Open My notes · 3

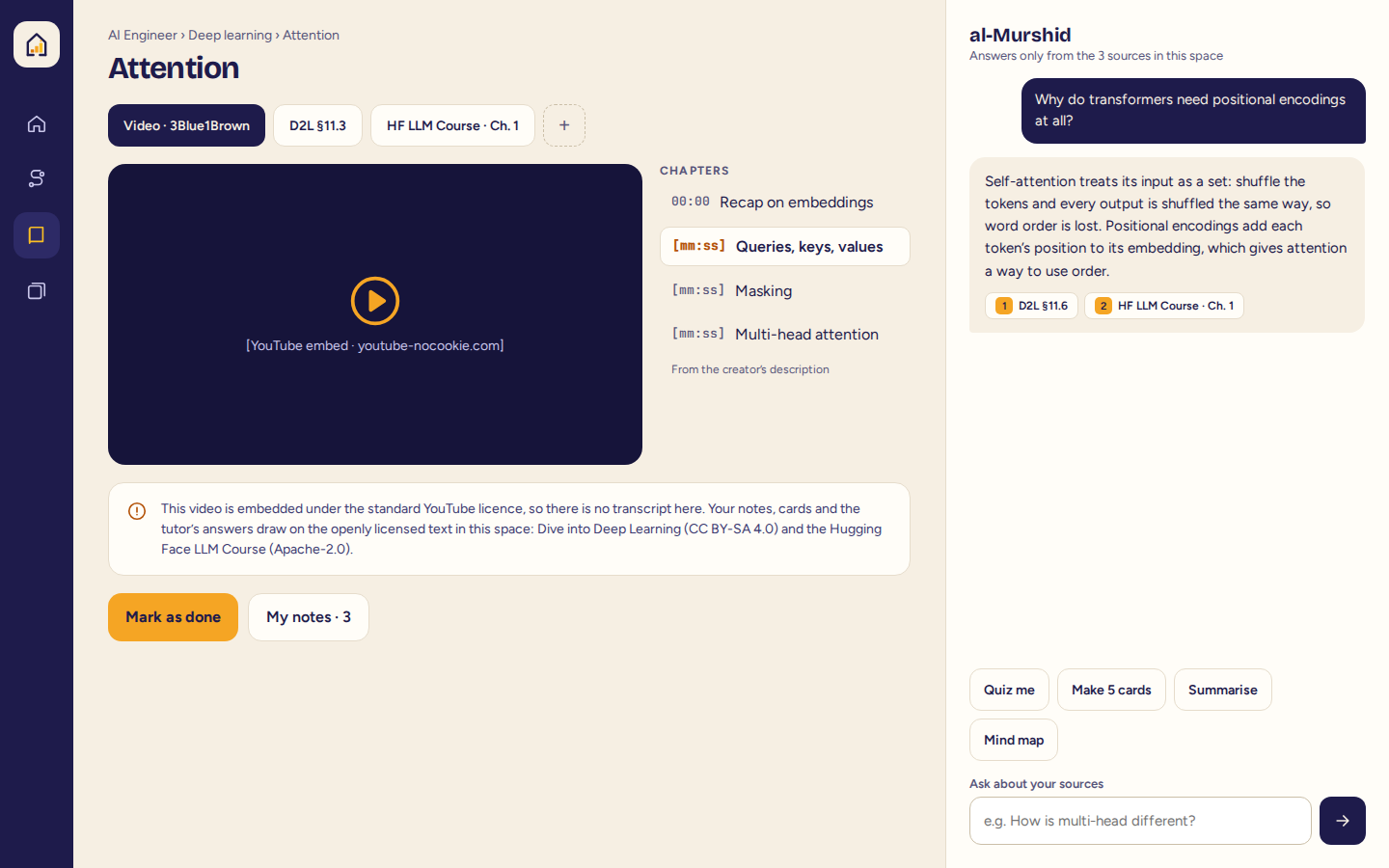point(309,617)
